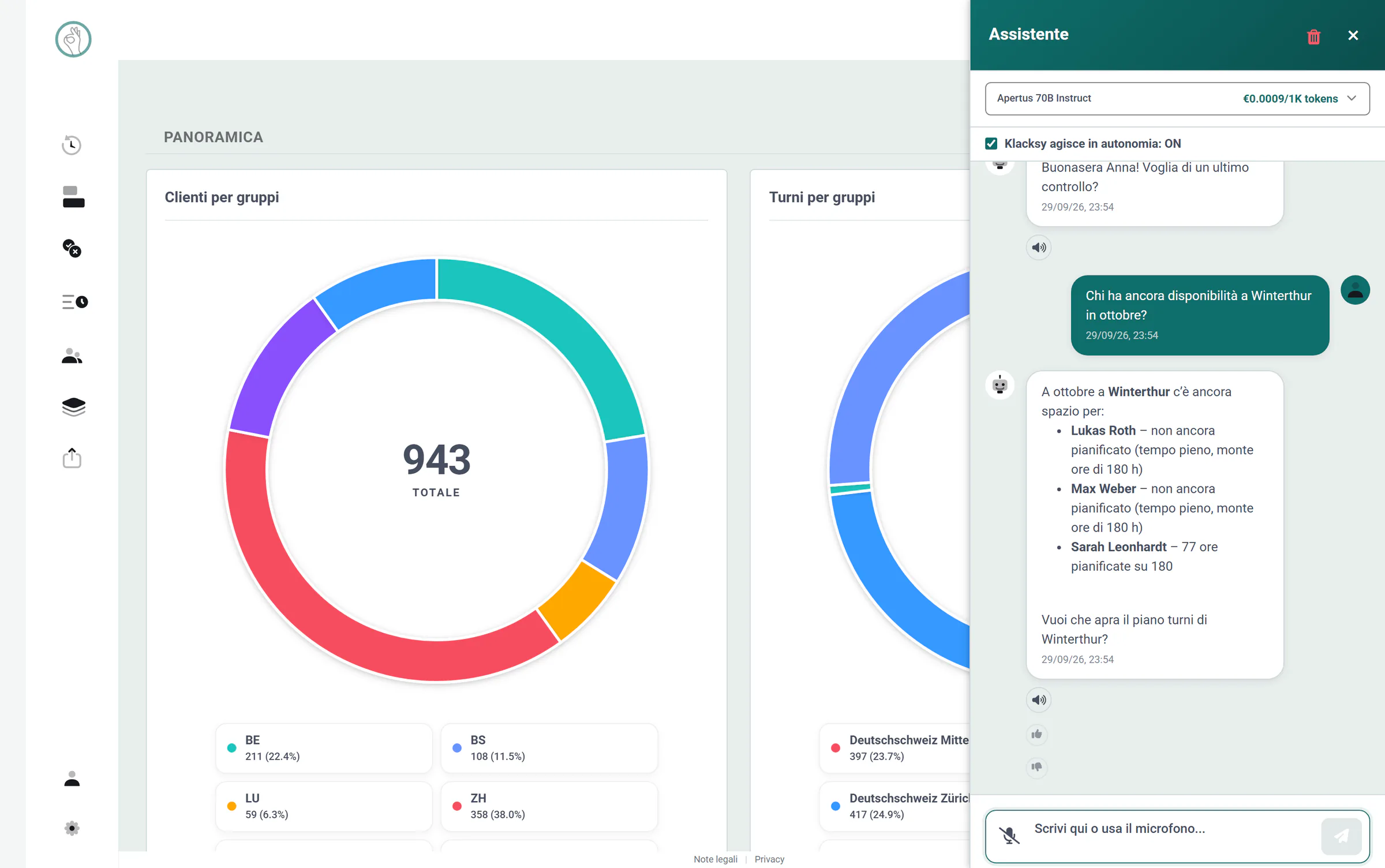Image resolution: width=1385 pixels, height=868 pixels.
Task: Select the ZH 358 (38.0%) legend item
Action: click(x=549, y=806)
